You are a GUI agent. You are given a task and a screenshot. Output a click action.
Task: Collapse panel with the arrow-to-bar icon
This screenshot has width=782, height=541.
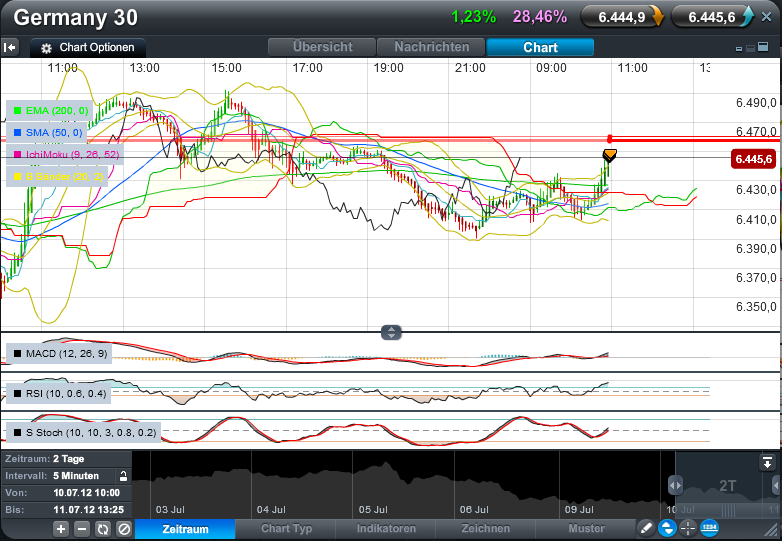coord(10,48)
